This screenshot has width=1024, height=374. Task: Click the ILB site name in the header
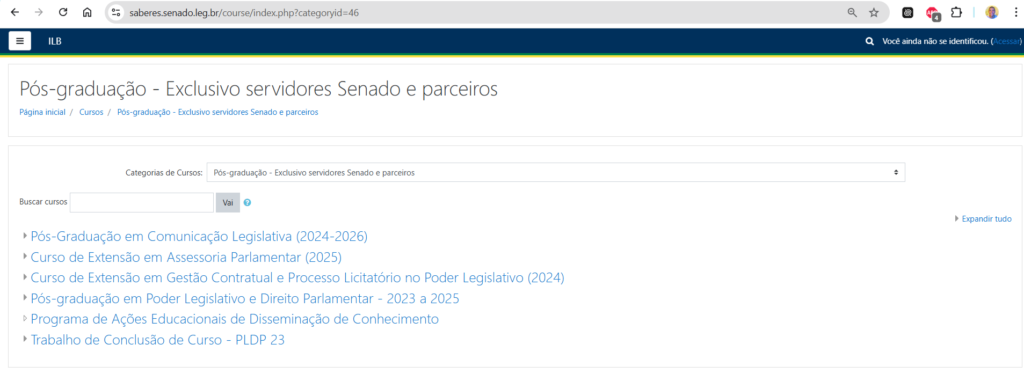55,41
